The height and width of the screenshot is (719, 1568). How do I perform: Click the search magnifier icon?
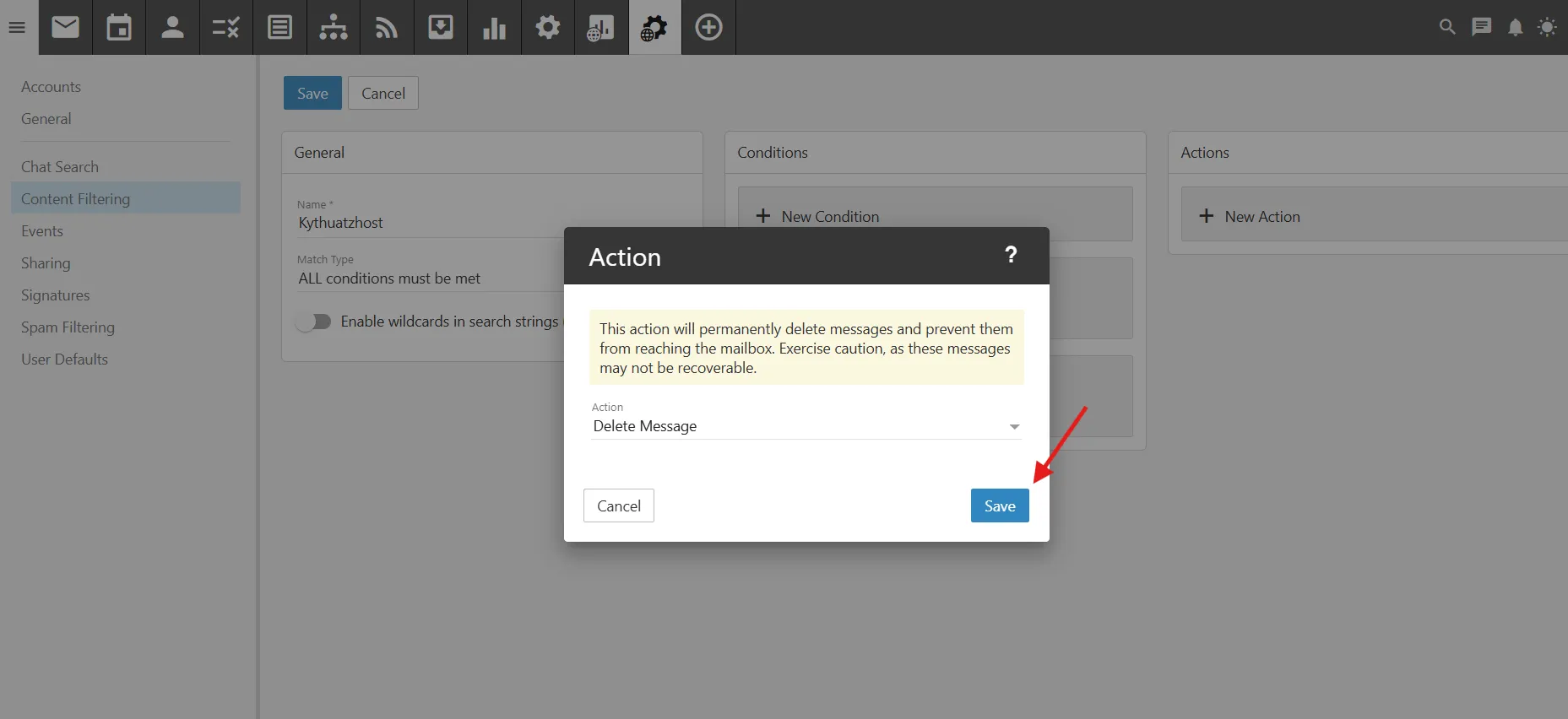pos(1447,27)
